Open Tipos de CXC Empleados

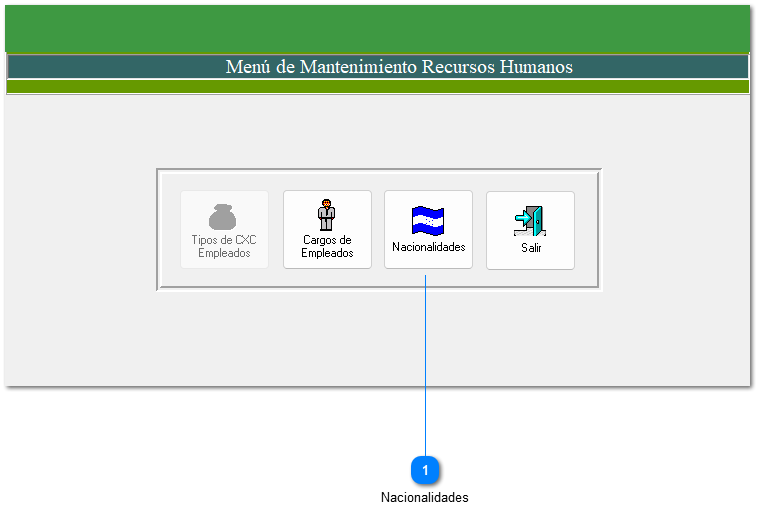tap(224, 230)
